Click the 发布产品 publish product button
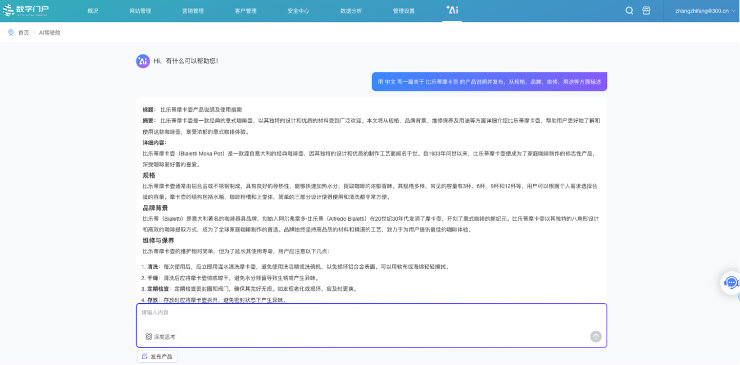Screen dimensions: 740x365 (x=157, y=357)
